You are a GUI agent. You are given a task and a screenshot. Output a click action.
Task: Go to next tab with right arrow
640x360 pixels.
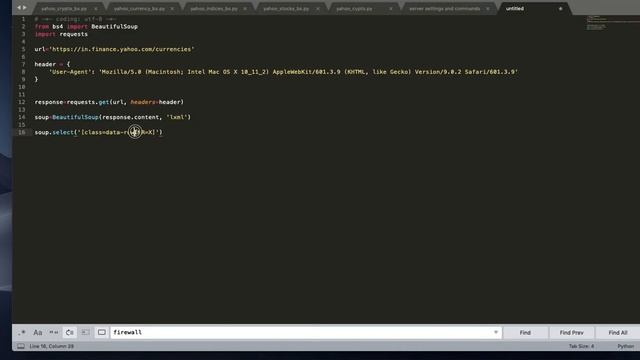24,8
